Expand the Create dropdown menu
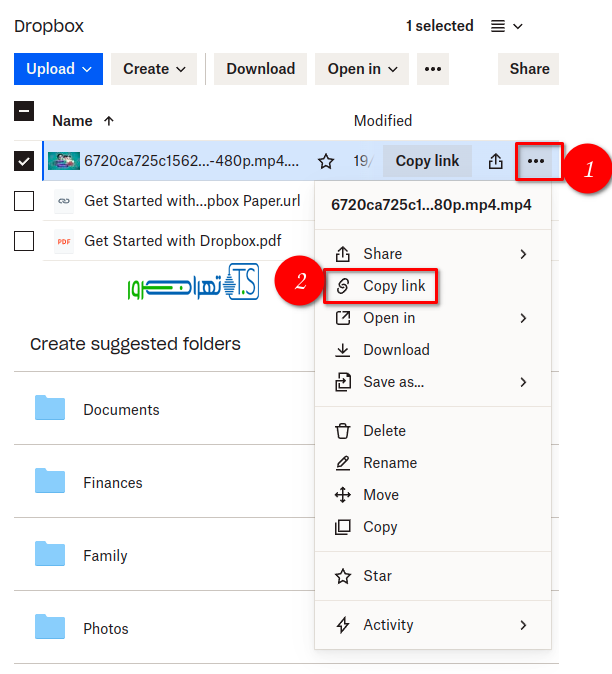Screen dimensions: 612x674 coord(153,69)
